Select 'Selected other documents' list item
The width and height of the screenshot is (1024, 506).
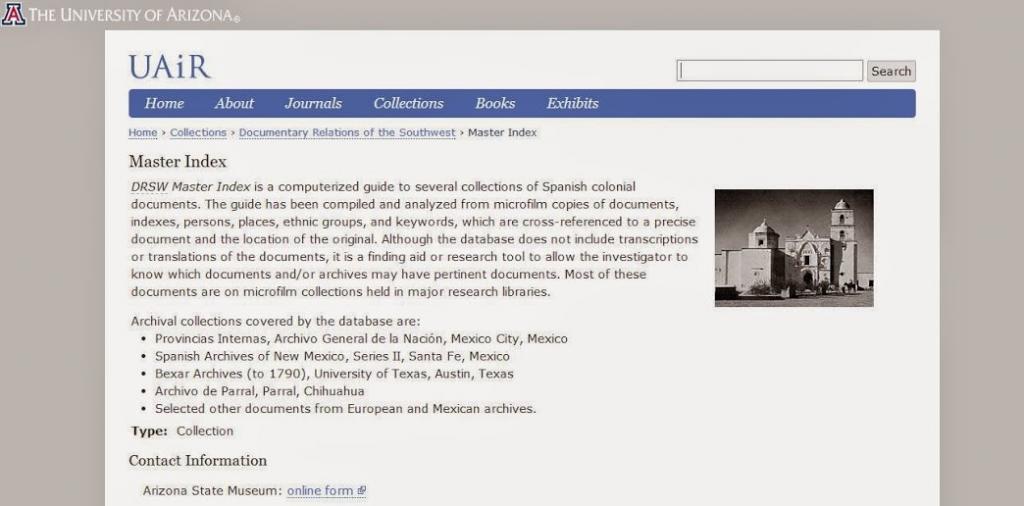pos(345,409)
